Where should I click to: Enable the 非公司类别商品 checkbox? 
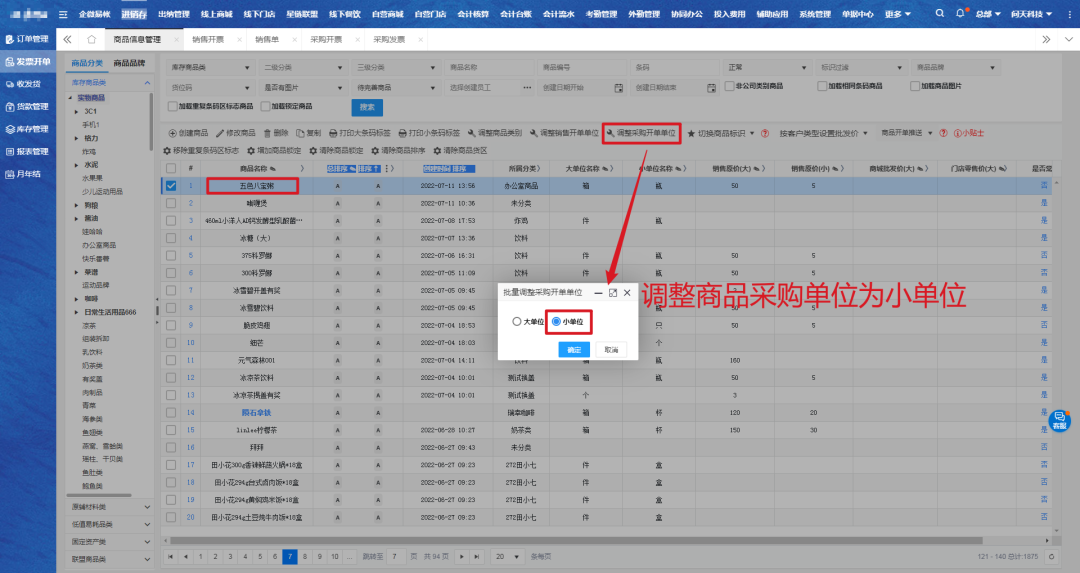tap(729, 87)
